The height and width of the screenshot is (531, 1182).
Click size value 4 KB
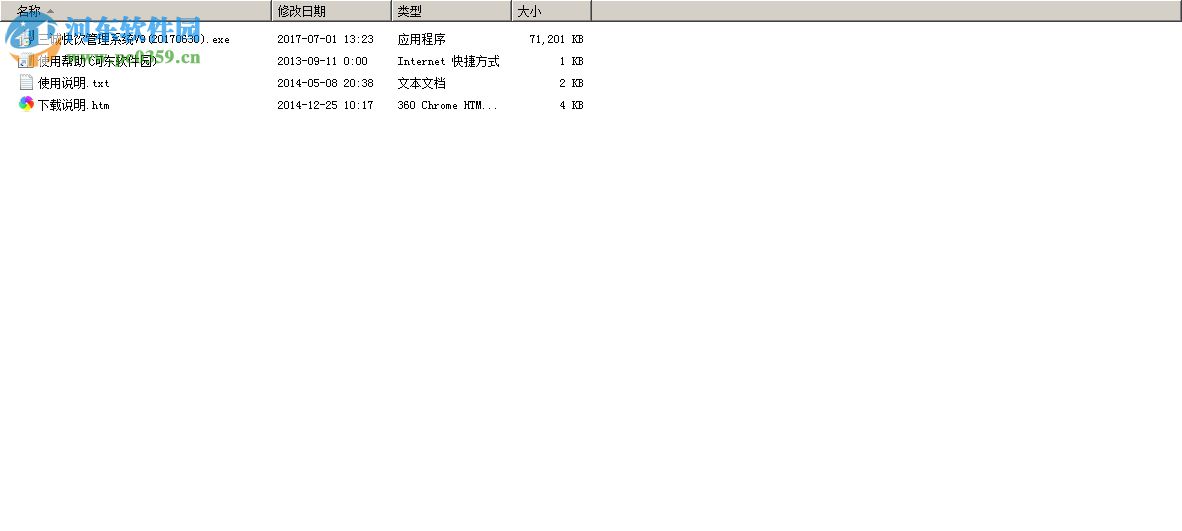click(571, 105)
